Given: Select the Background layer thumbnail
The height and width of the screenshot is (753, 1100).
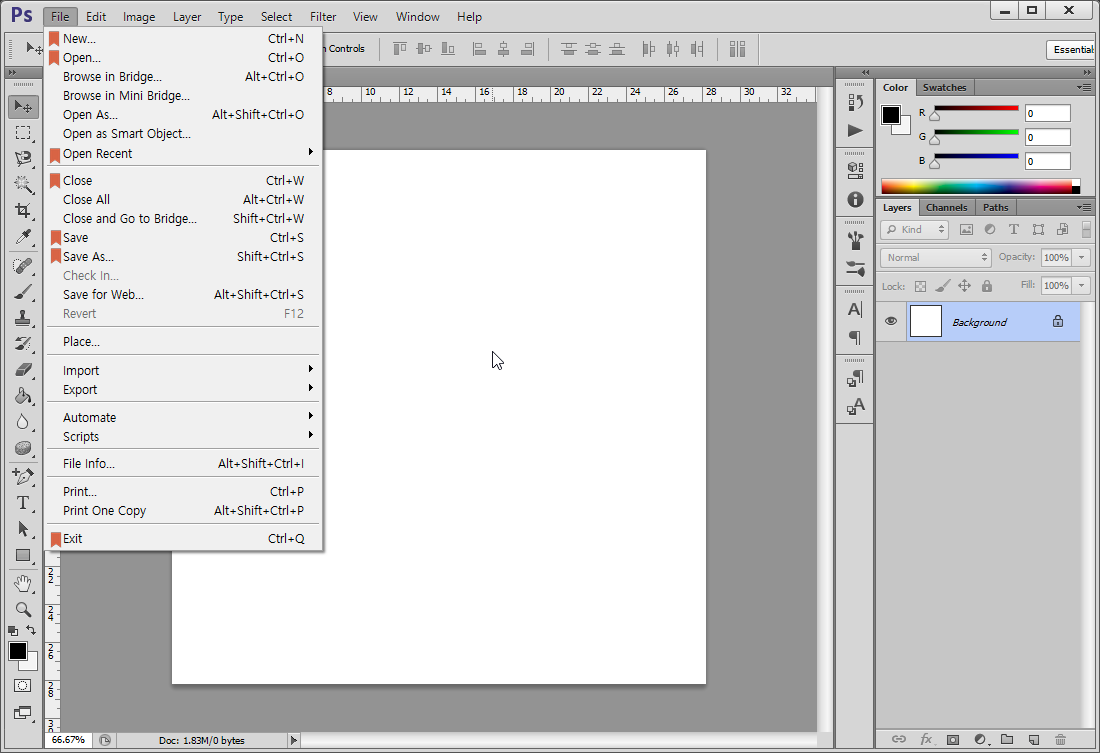Looking at the screenshot, I should coord(925,321).
